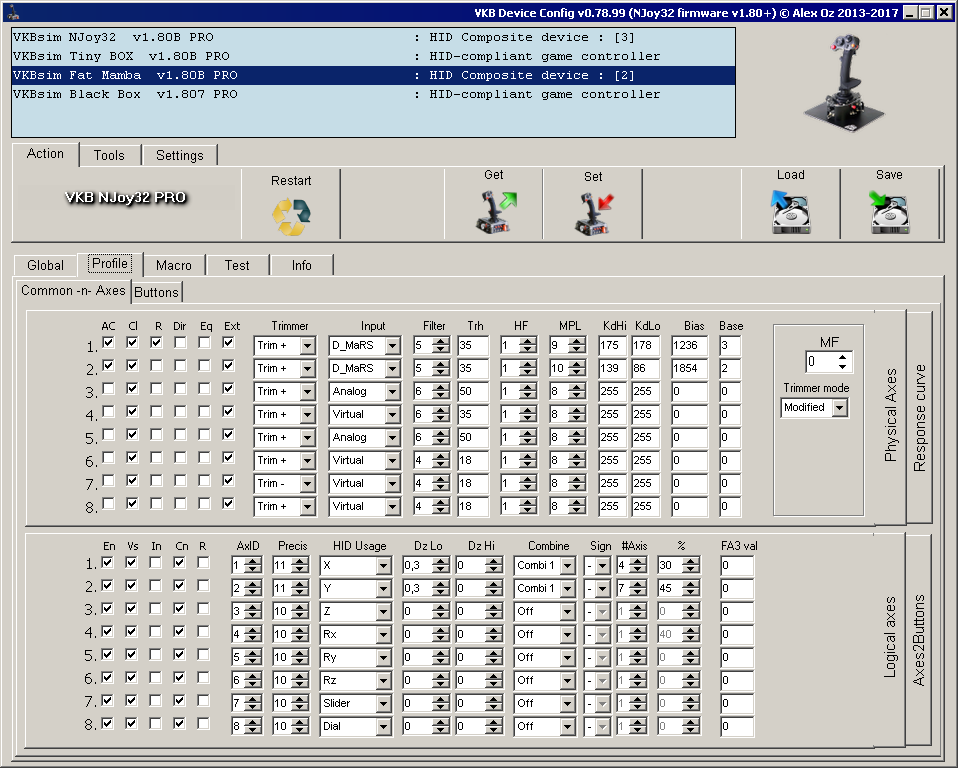Click FA3 val field for logical axis 1
The width and height of the screenshot is (958, 768).
(737, 565)
